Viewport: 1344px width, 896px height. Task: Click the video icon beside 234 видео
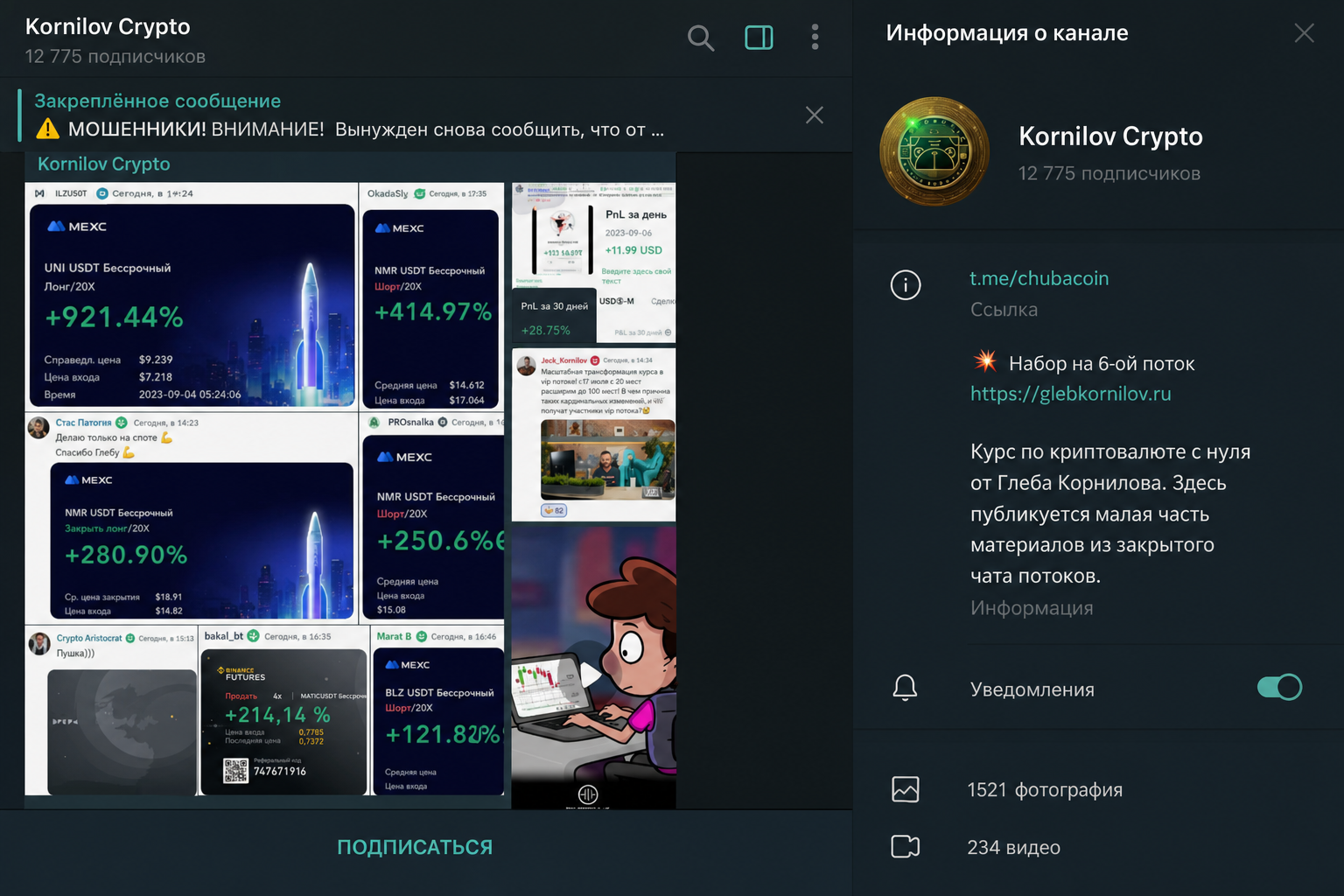click(905, 846)
